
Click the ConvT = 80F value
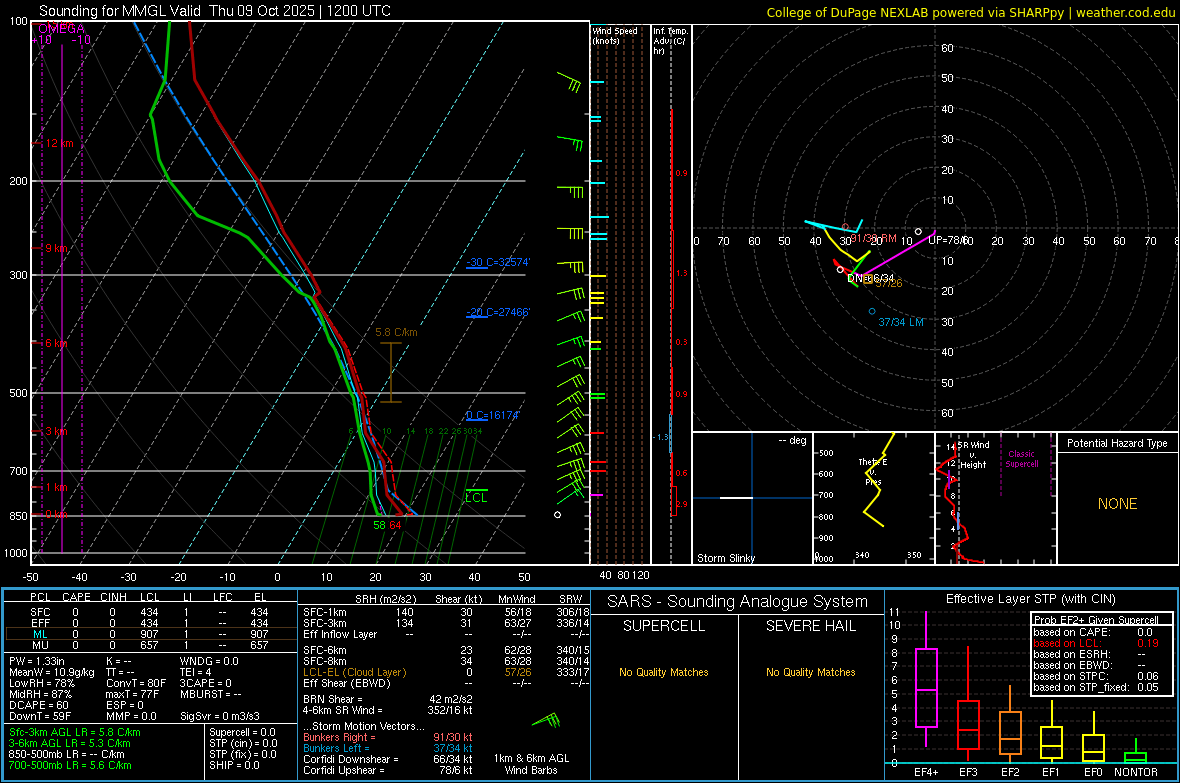[x=136, y=684]
